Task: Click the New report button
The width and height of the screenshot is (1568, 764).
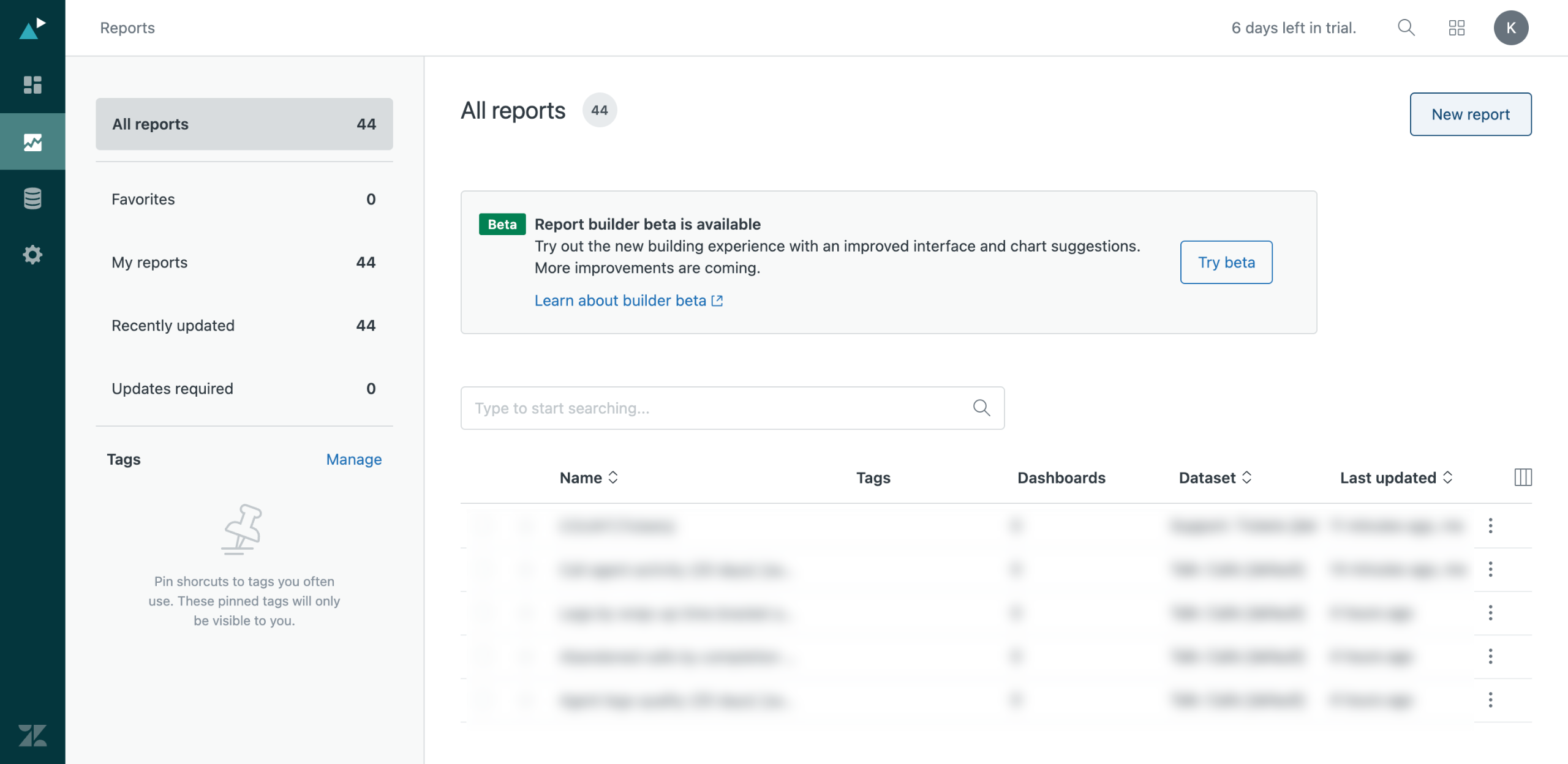Action: point(1470,114)
